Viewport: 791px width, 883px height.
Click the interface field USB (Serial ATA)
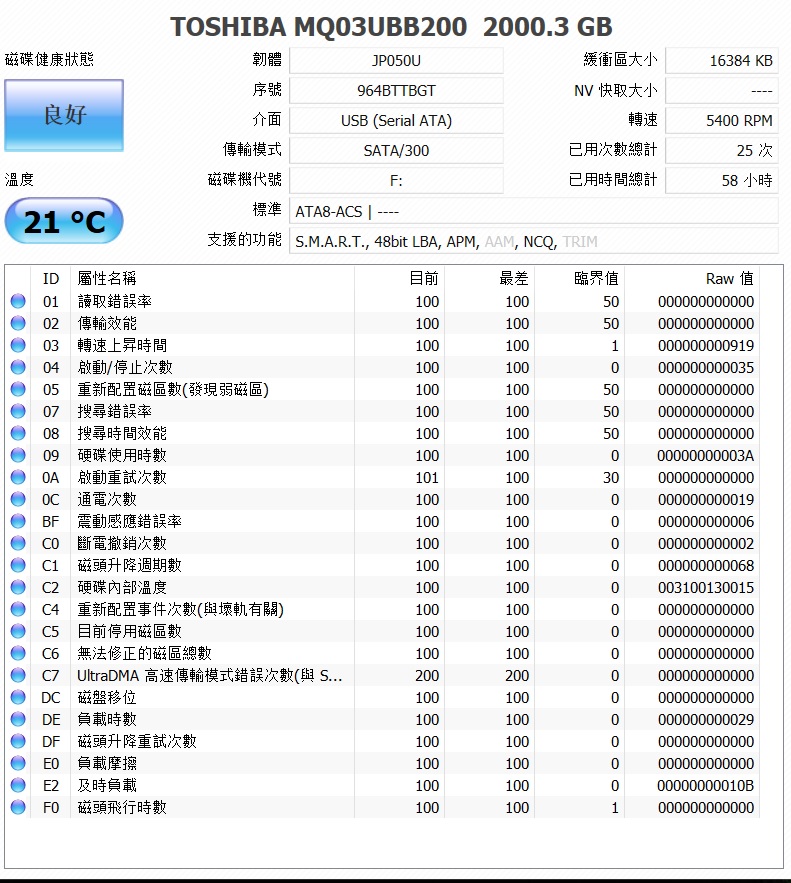click(396, 120)
